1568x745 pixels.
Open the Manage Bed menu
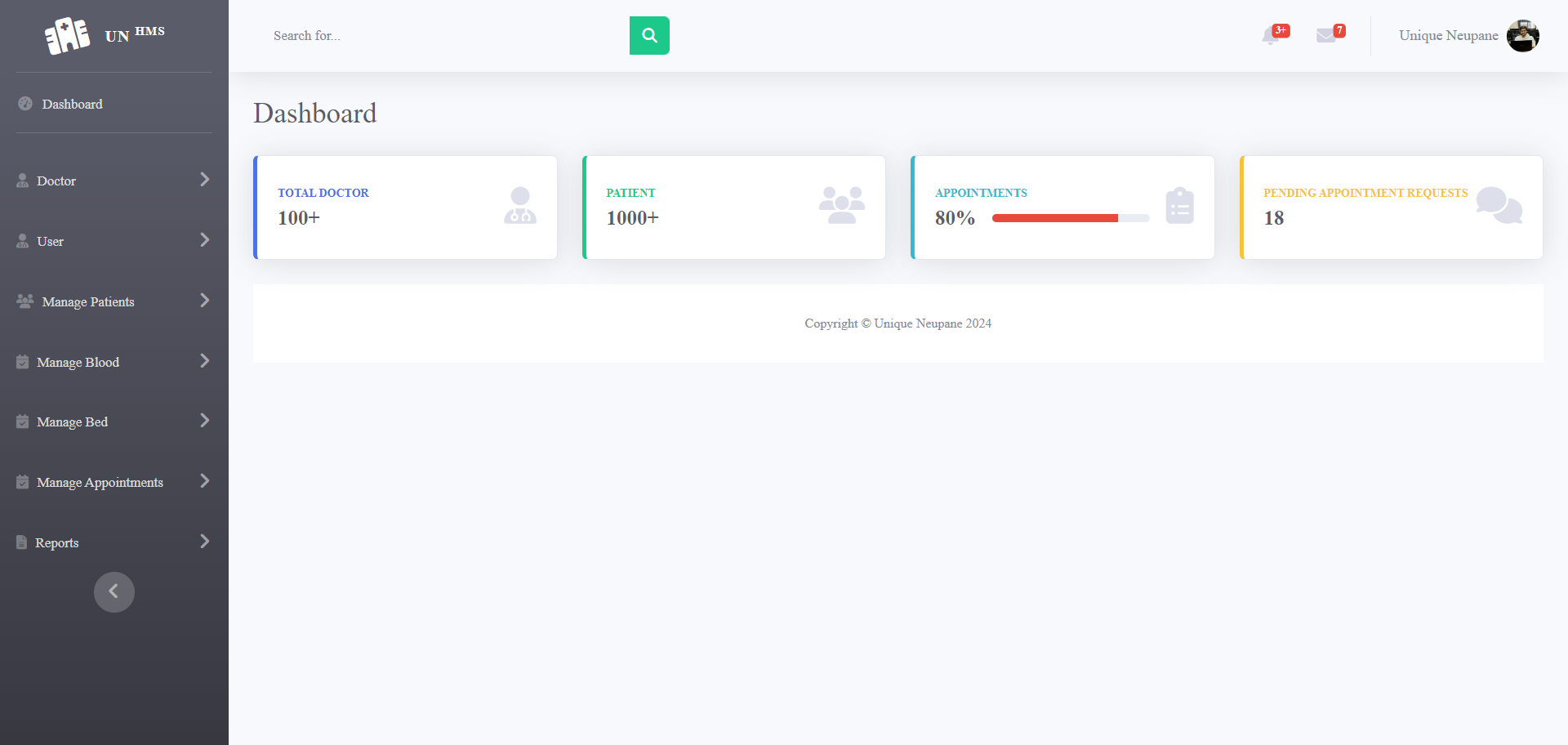click(204, 421)
